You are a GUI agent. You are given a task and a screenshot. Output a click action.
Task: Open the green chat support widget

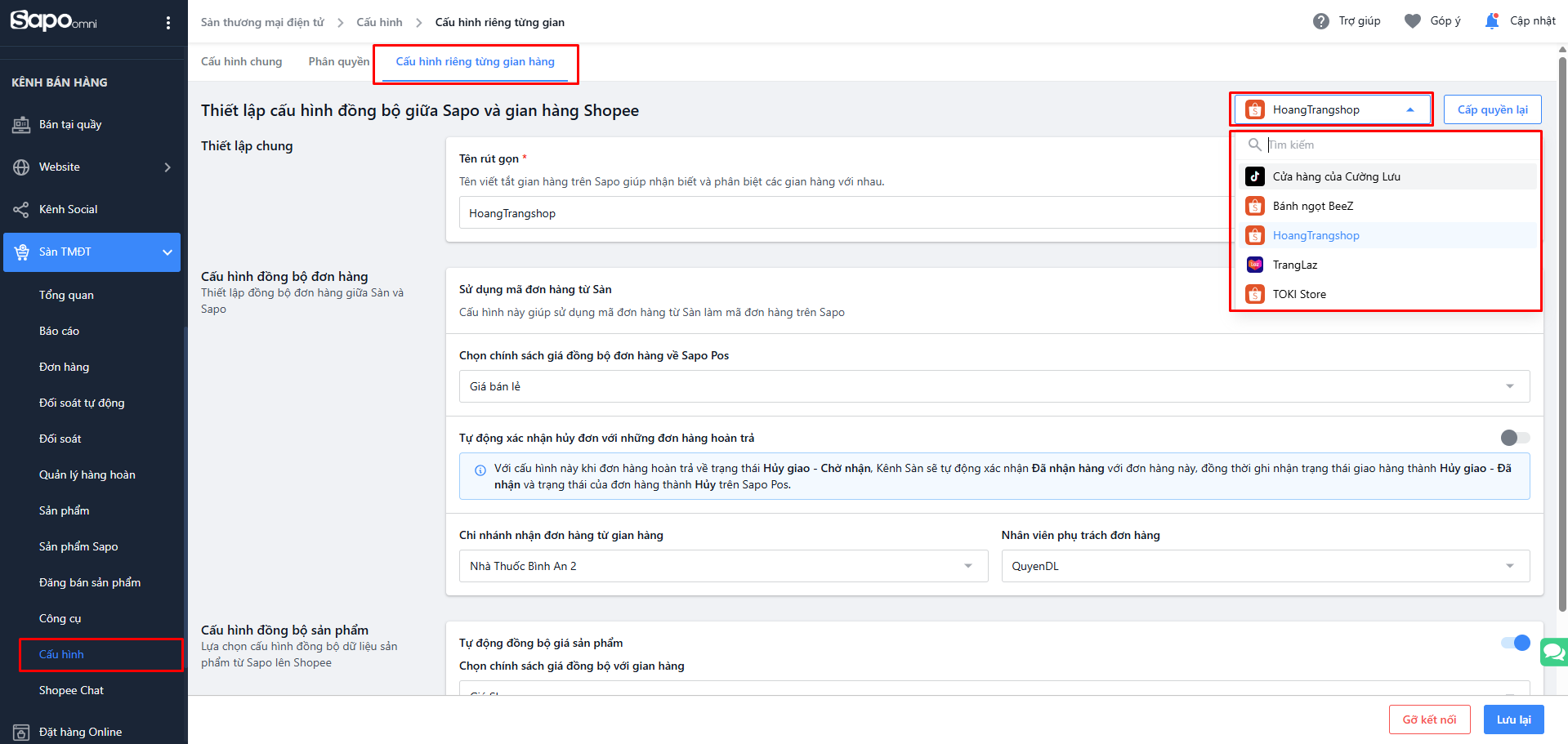pyautogui.click(x=1553, y=652)
